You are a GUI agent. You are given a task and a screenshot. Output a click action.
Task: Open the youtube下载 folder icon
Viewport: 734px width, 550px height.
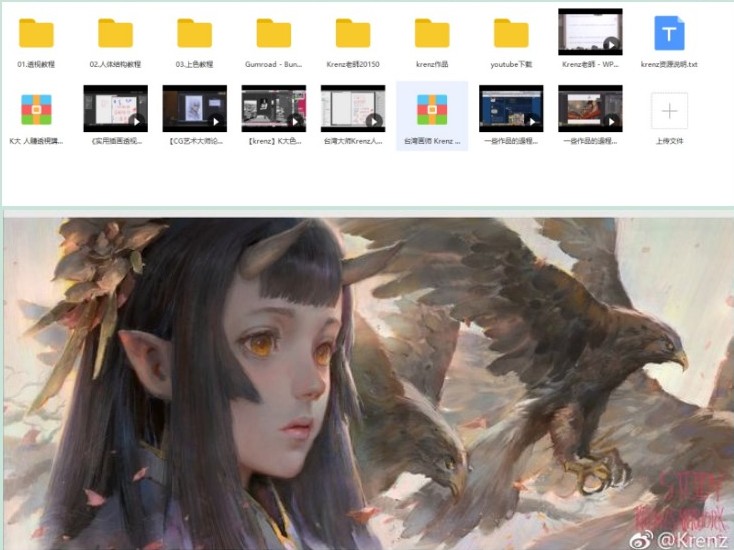pos(511,33)
